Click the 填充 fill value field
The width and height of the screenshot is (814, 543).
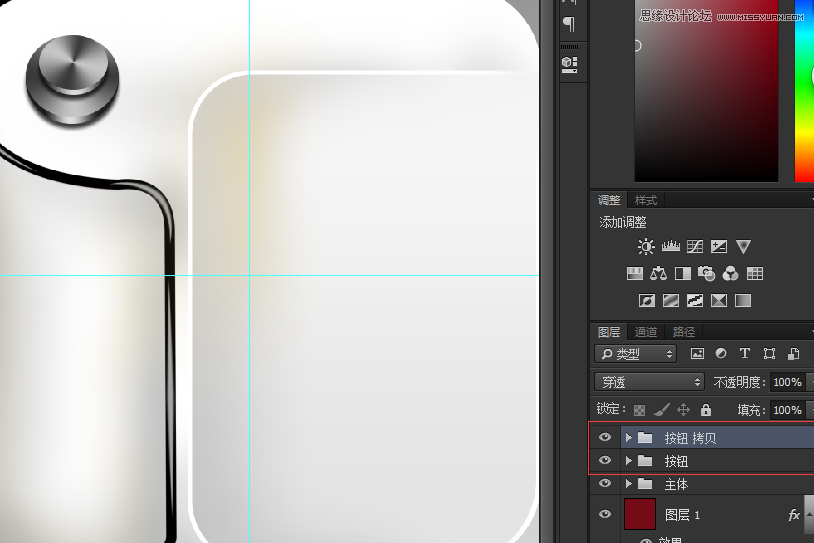(788, 410)
